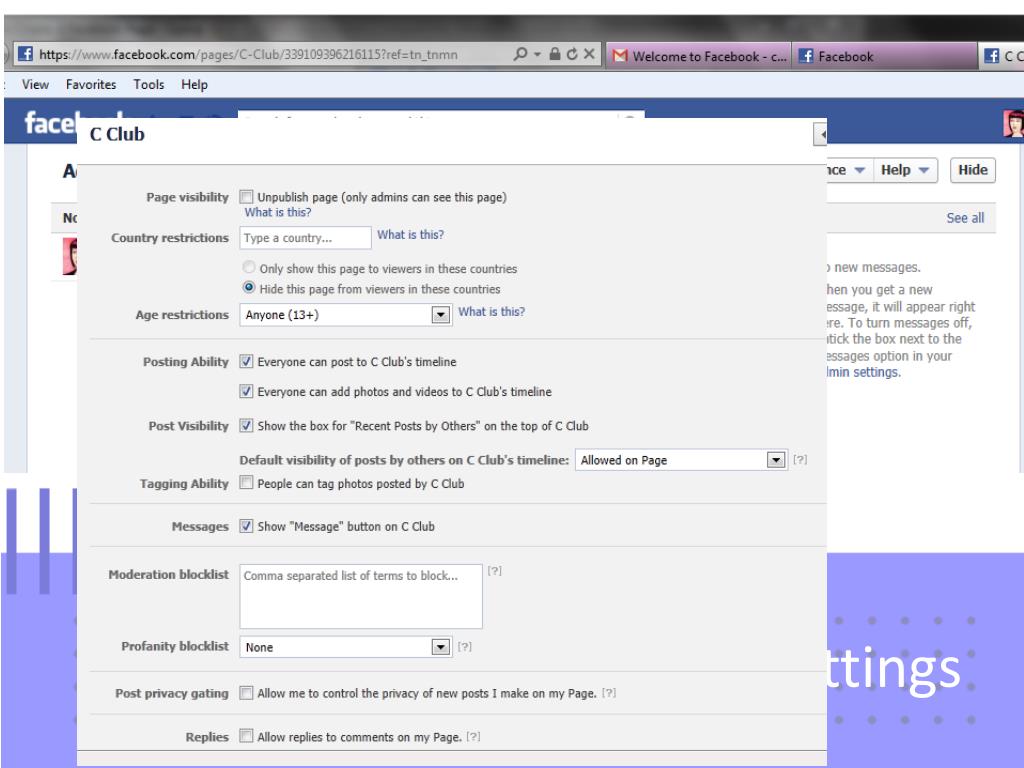Image resolution: width=1024 pixels, height=768 pixels.
Task: Expand the Help dropdown in admin panel
Action: (x=904, y=170)
